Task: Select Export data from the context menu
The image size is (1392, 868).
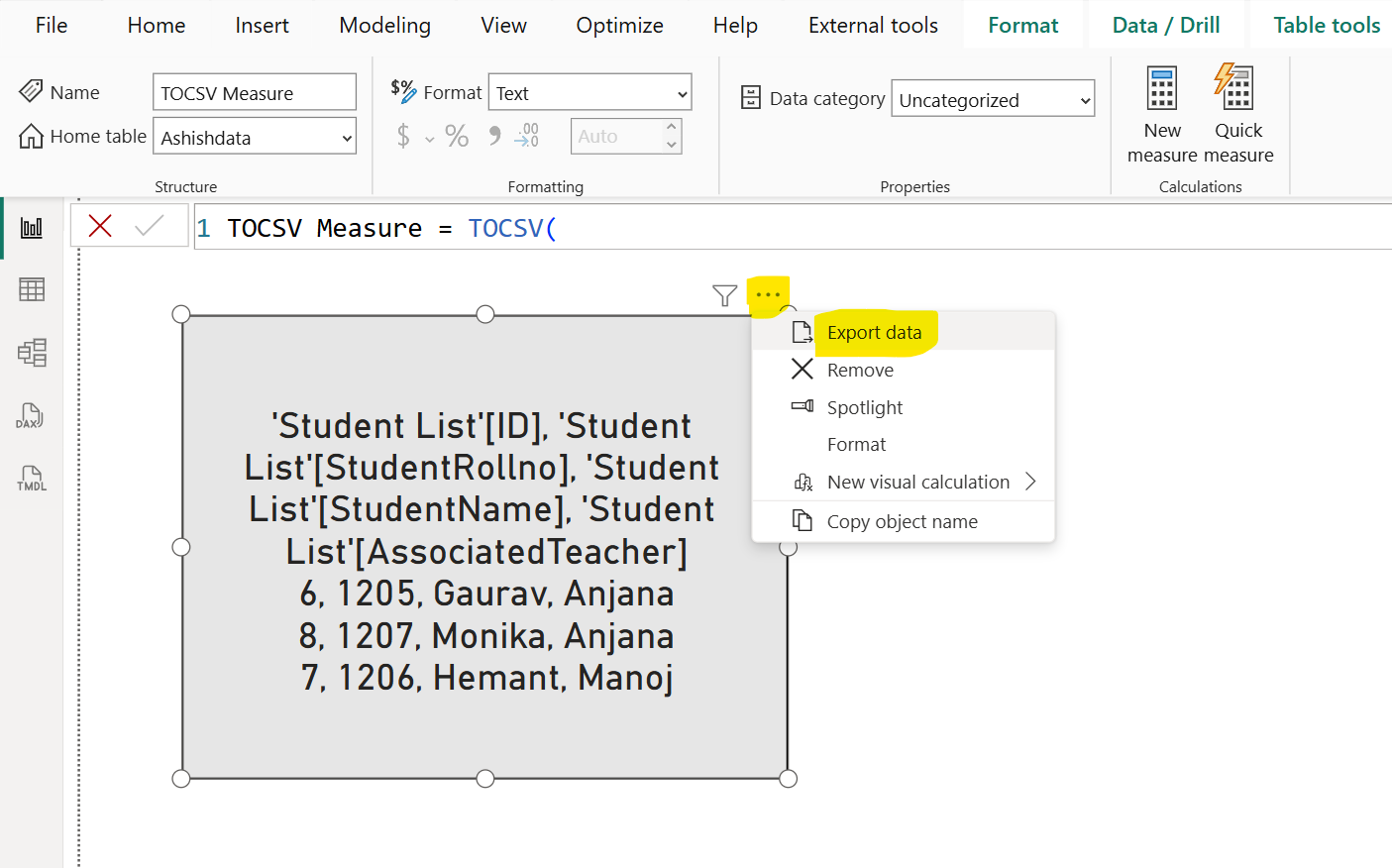Action: 876,332
